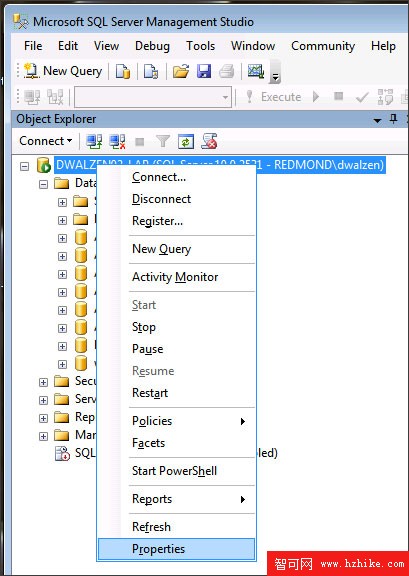The height and width of the screenshot is (576, 409).
Task: Open the File menu
Action: click(33, 46)
